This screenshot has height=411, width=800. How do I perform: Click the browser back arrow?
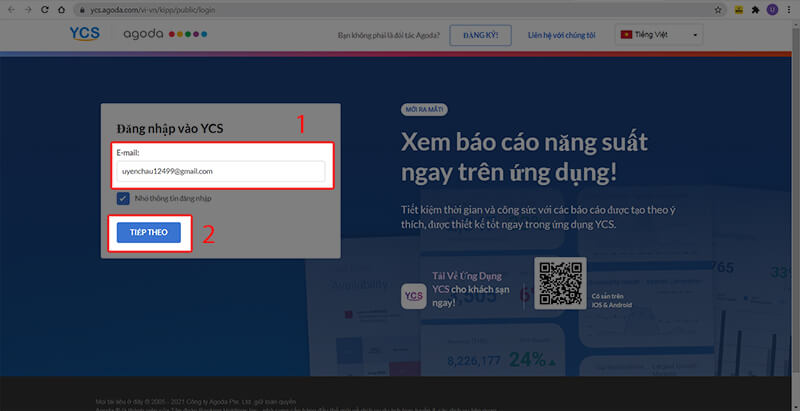(10, 8)
